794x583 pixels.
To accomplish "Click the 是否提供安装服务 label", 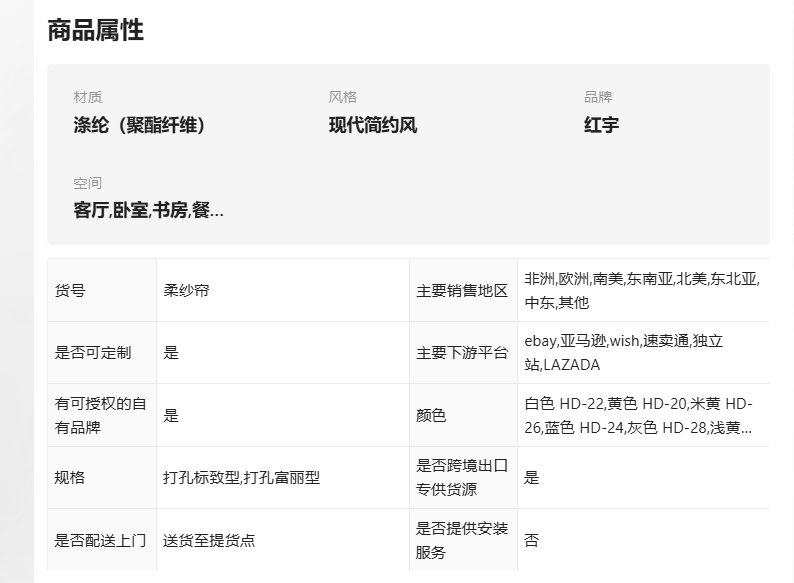I will coord(462,540).
